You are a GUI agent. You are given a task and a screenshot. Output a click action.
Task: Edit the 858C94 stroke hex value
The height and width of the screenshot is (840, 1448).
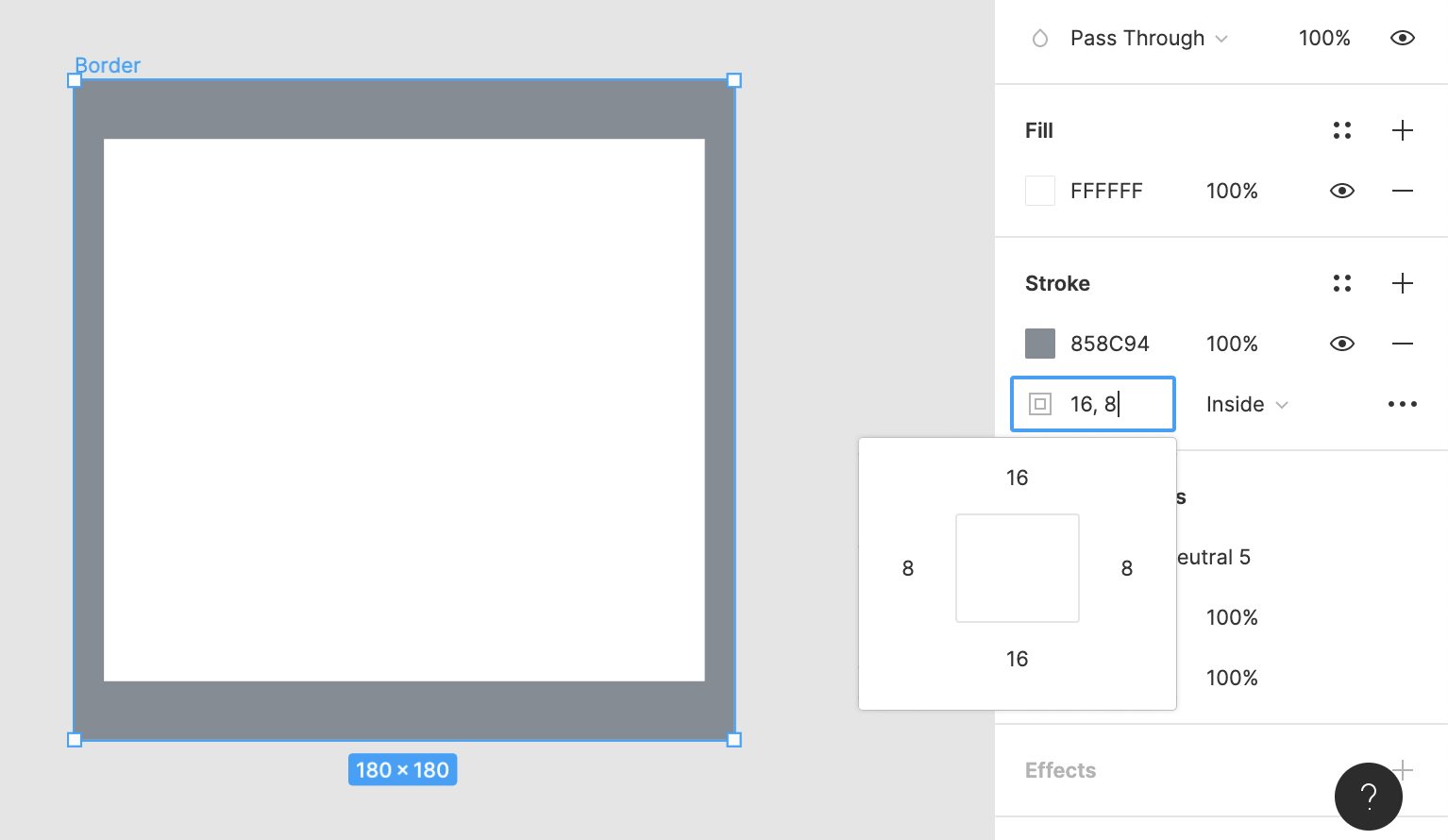1109,344
